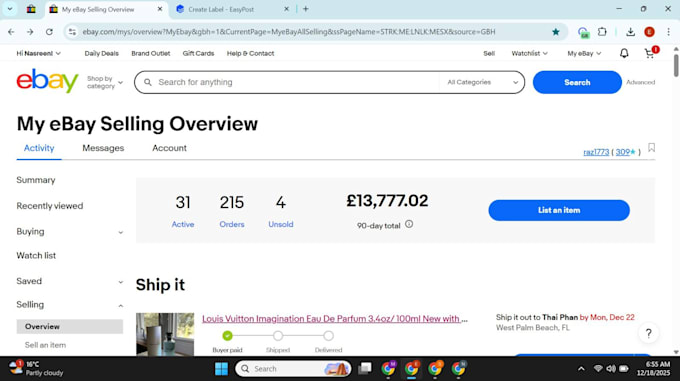Click the 90-day total info icon
The height and width of the screenshot is (381, 680).
pos(409,224)
